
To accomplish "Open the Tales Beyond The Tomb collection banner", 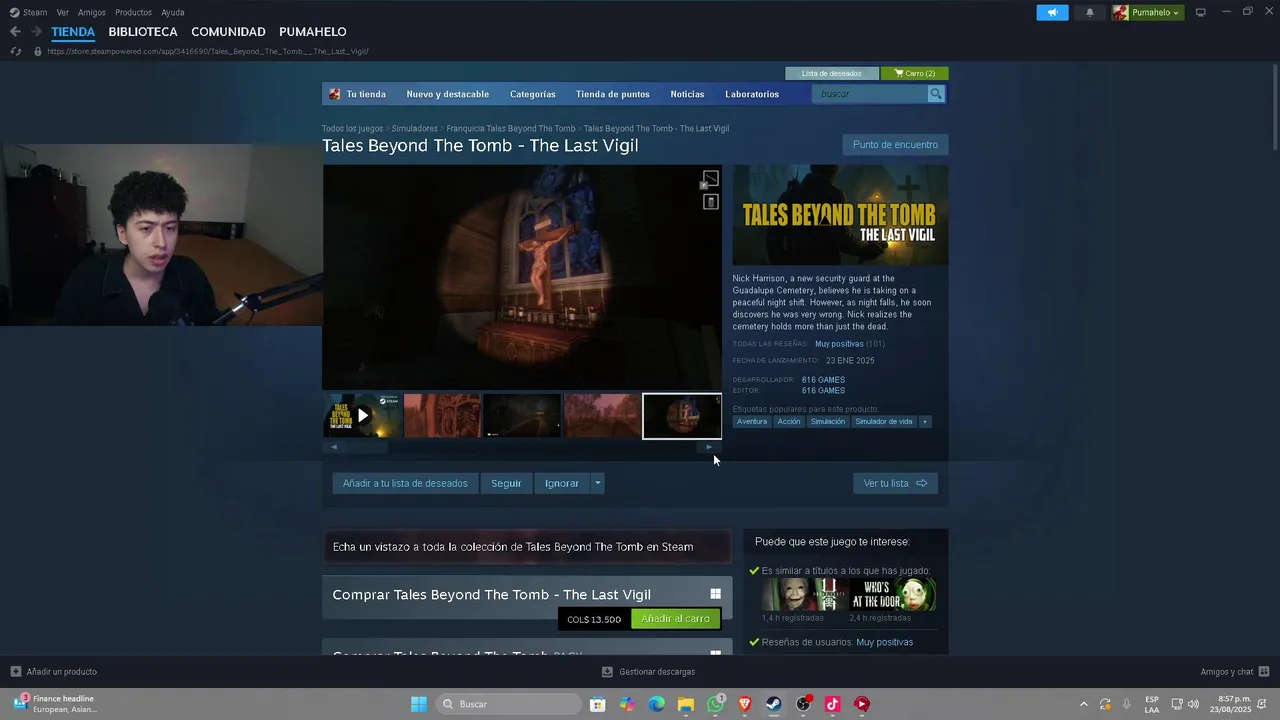I will pyautogui.click(x=527, y=547).
